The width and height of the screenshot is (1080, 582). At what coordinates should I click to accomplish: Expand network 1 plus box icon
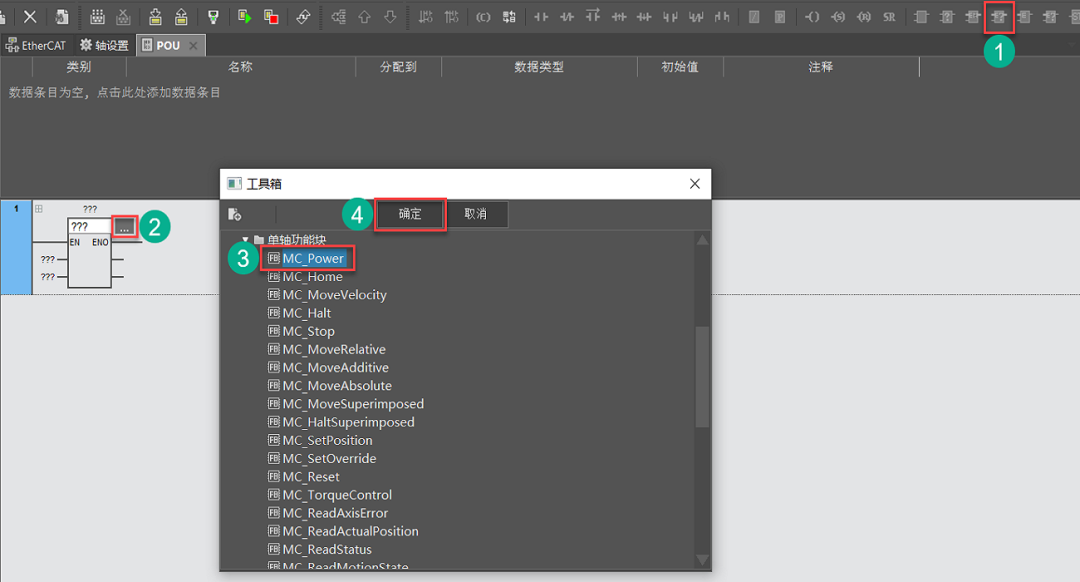click(39, 209)
